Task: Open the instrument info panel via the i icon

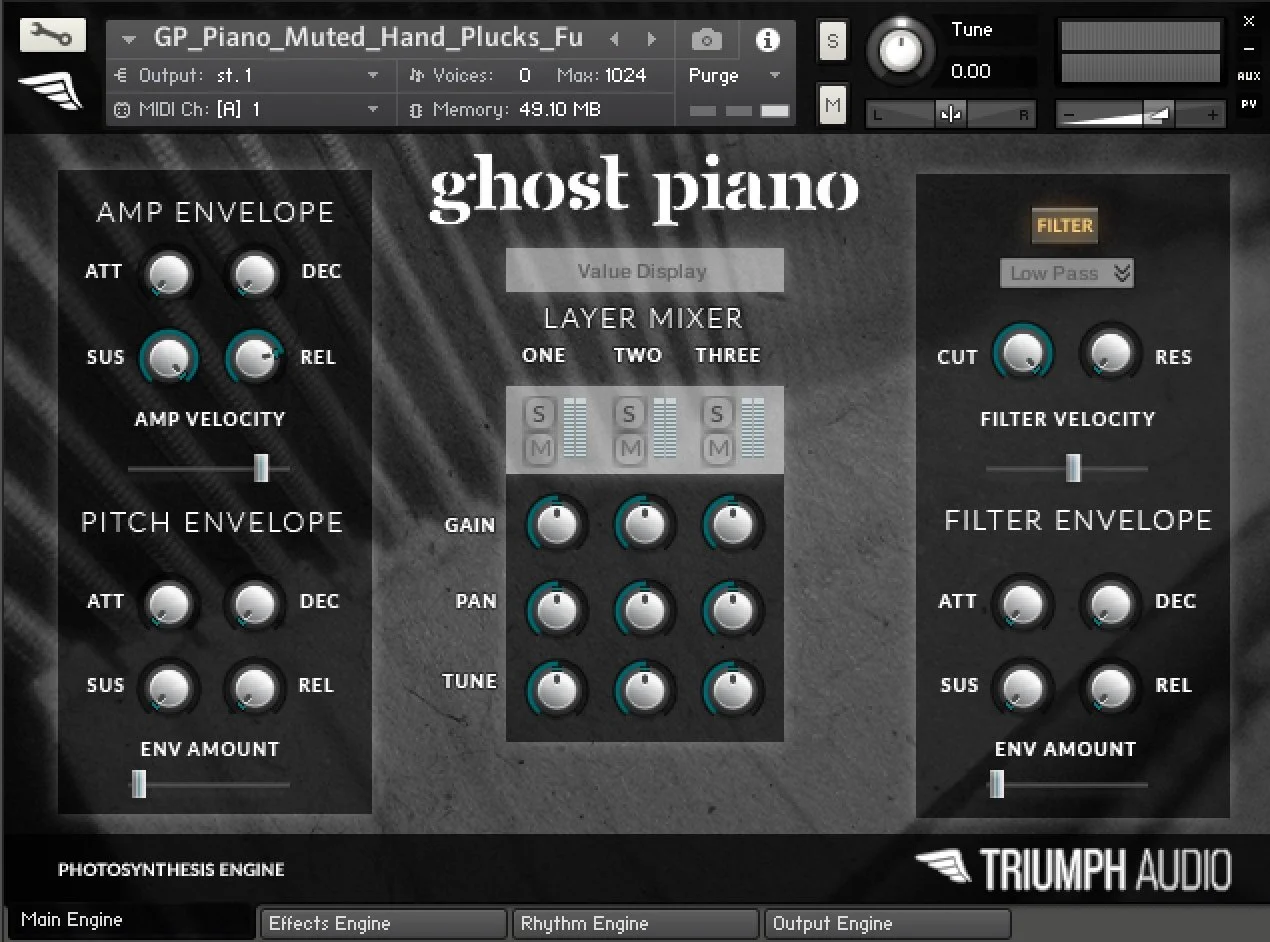Action: [766, 38]
